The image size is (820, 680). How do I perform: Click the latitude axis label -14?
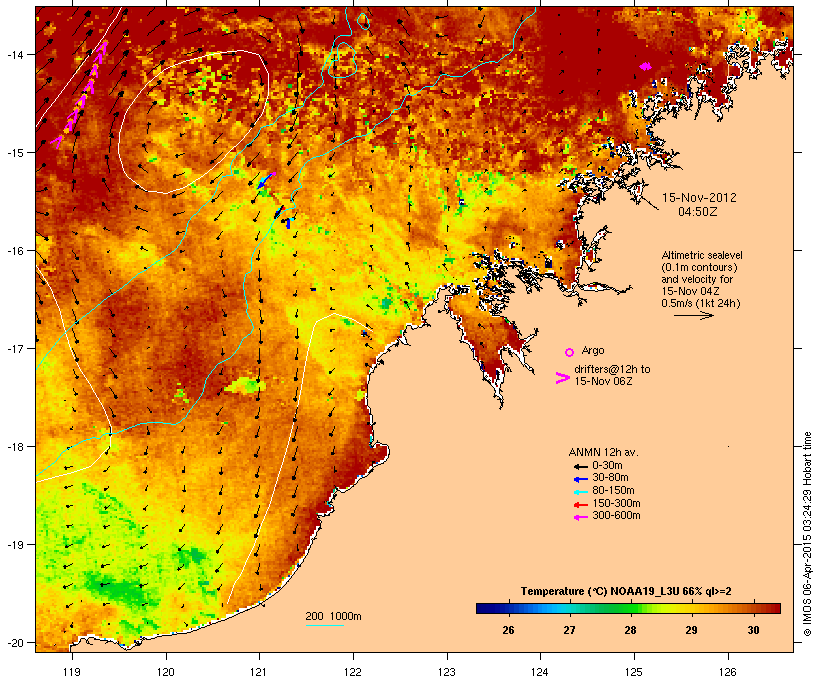pos(15,55)
